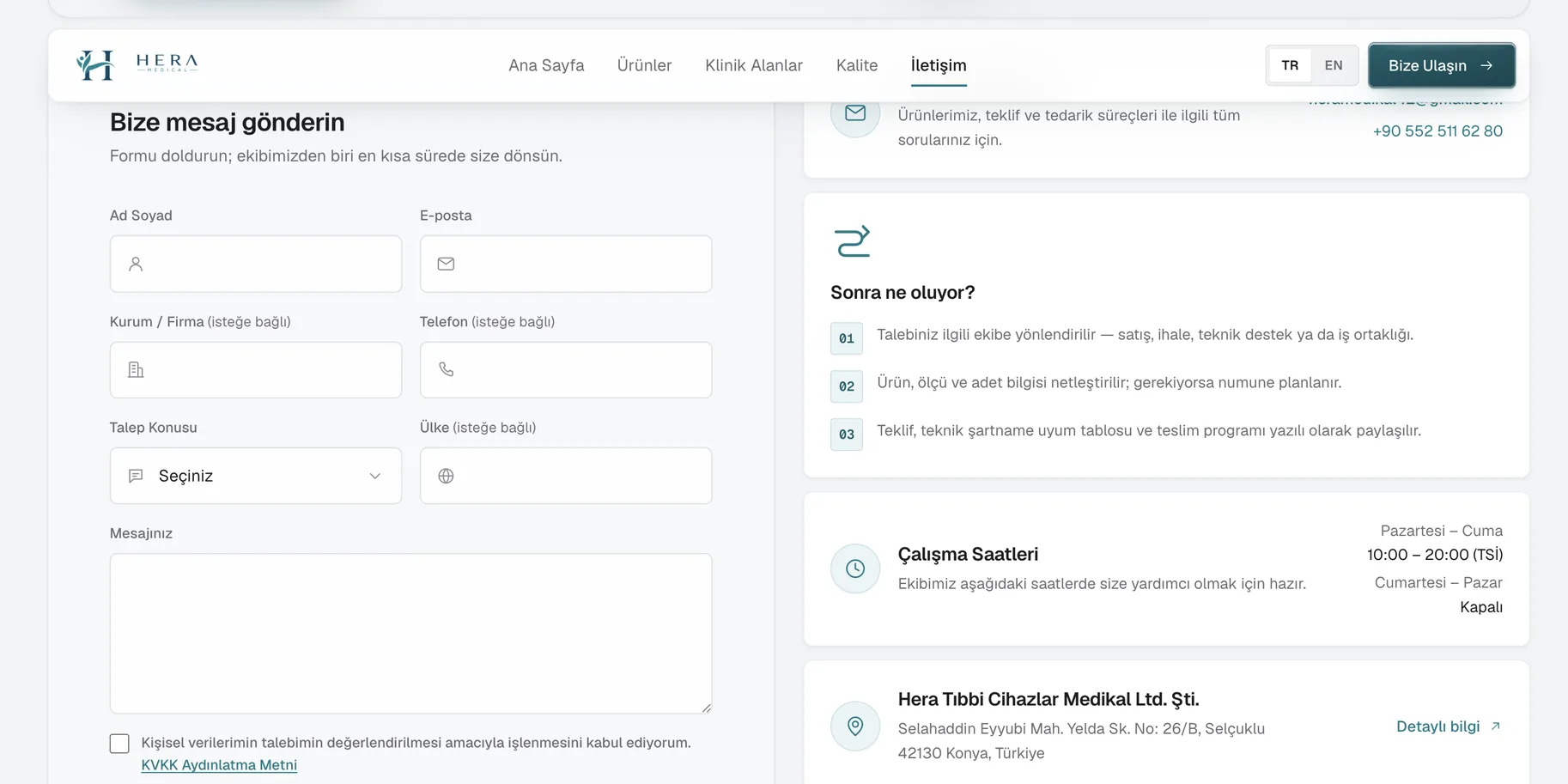The height and width of the screenshot is (784, 1568).
Task: Open the KVKK Aydınlatma Metni link
Action: click(x=219, y=765)
